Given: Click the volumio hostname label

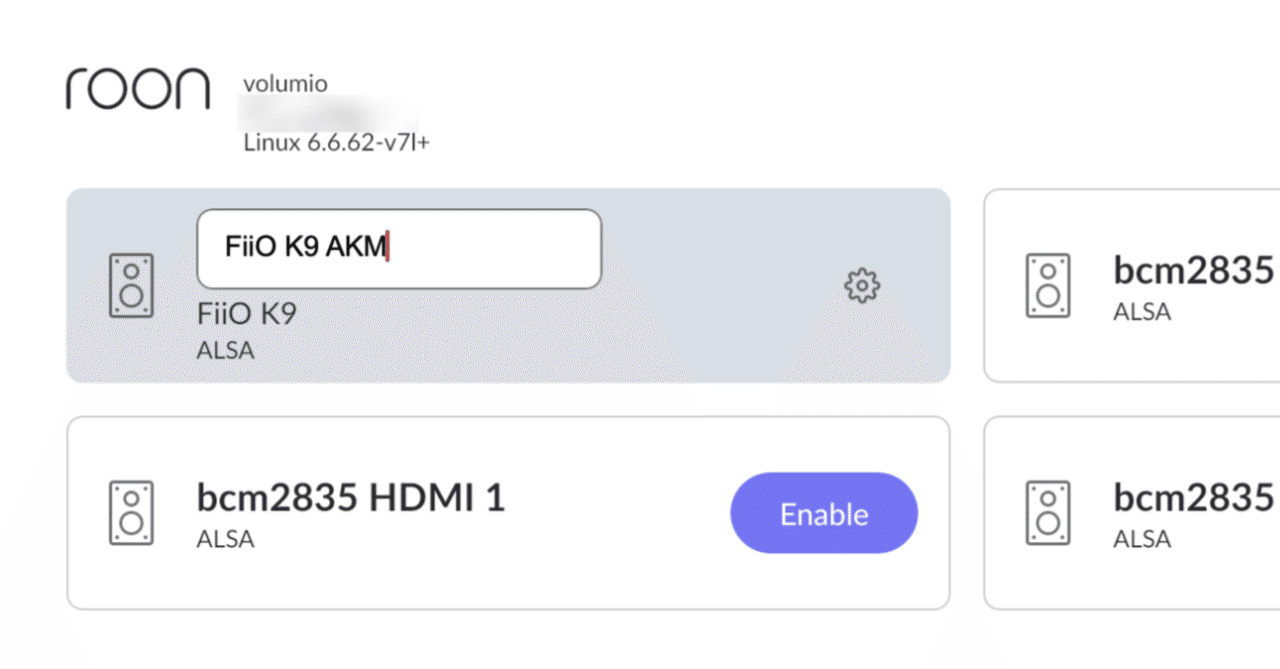Looking at the screenshot, I should [x=284, y=83].
